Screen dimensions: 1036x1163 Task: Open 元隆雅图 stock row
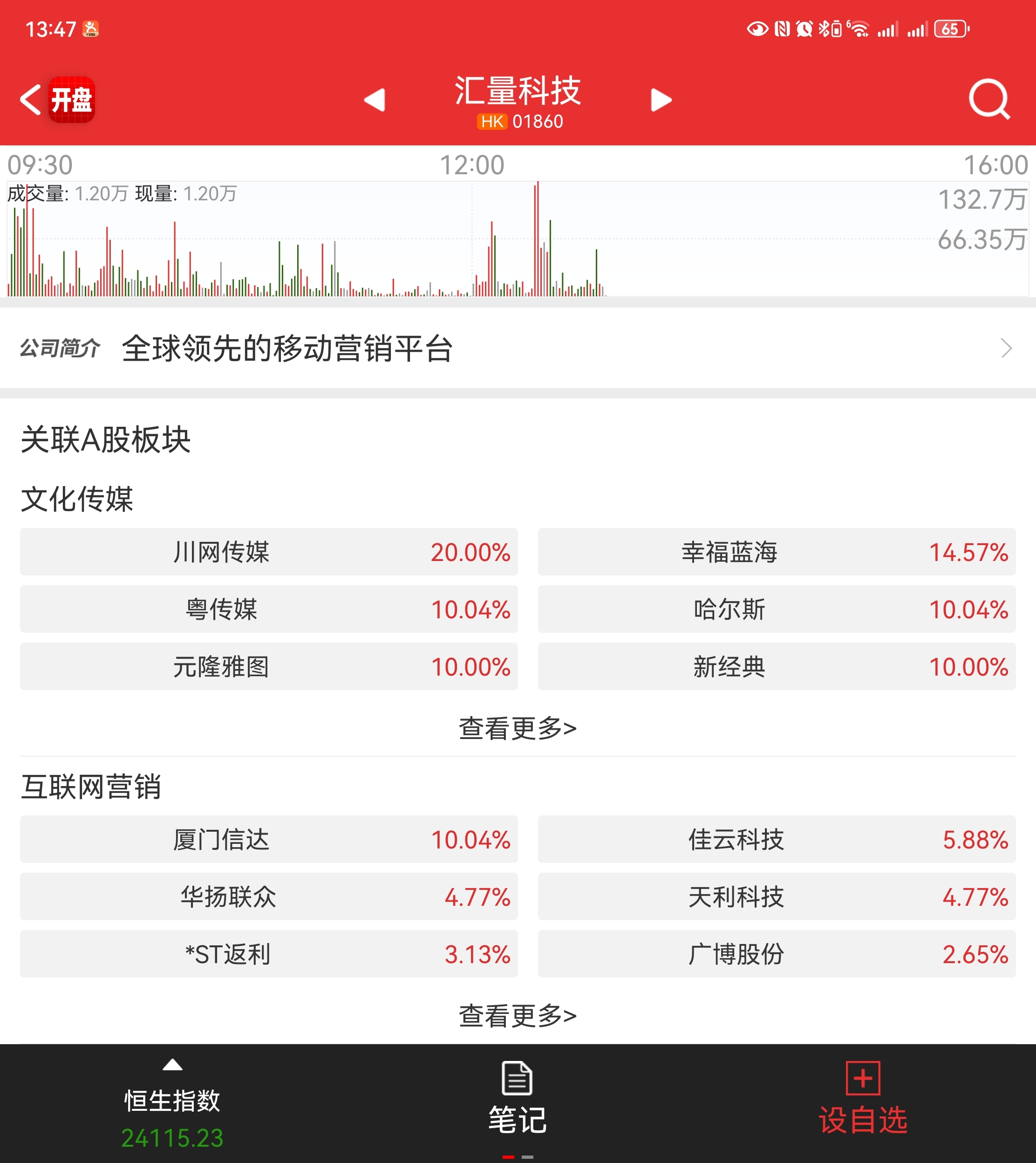(269, 667)
